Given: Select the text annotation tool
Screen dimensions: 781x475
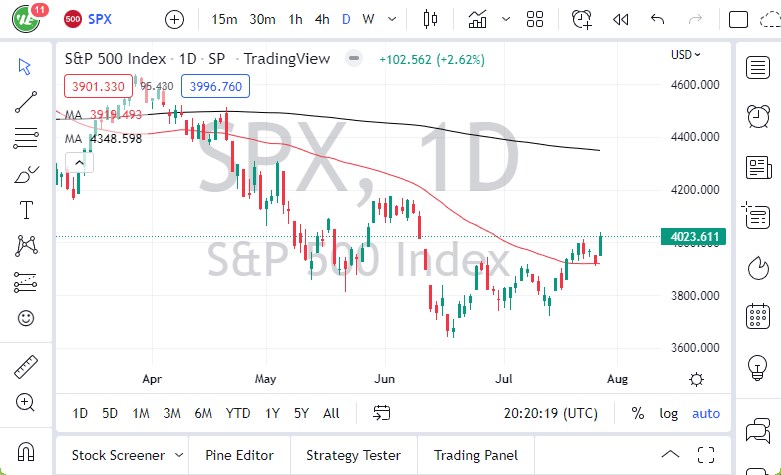Looking at the screenshot, I should pos(27,209).
